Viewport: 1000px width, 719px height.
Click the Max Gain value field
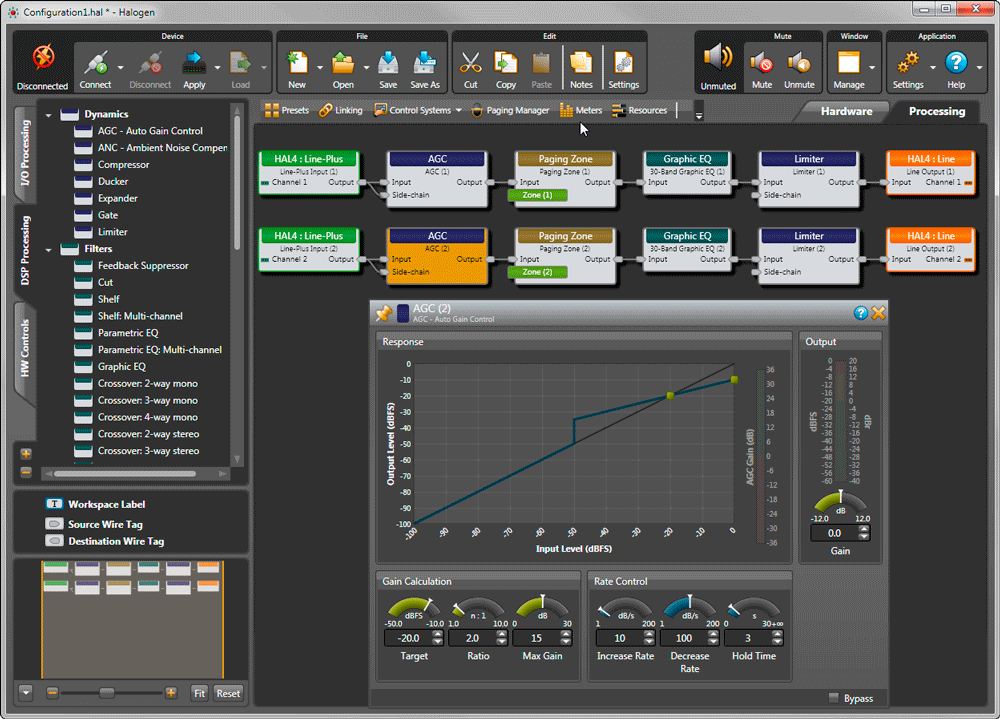536,638
